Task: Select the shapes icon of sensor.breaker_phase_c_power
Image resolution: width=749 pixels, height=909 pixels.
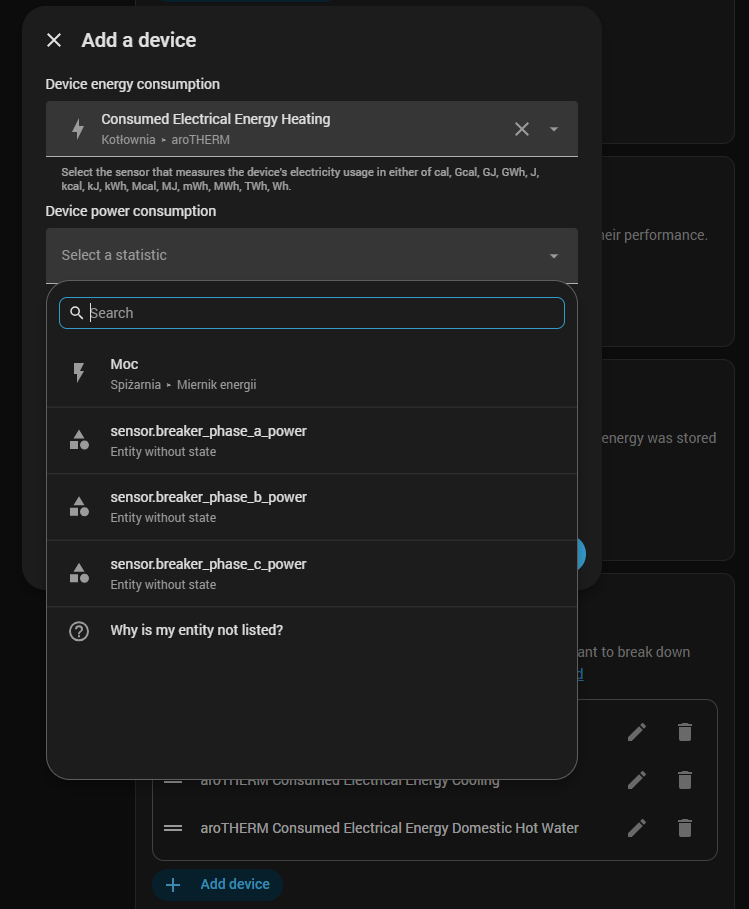Action: tap(79, 573)
